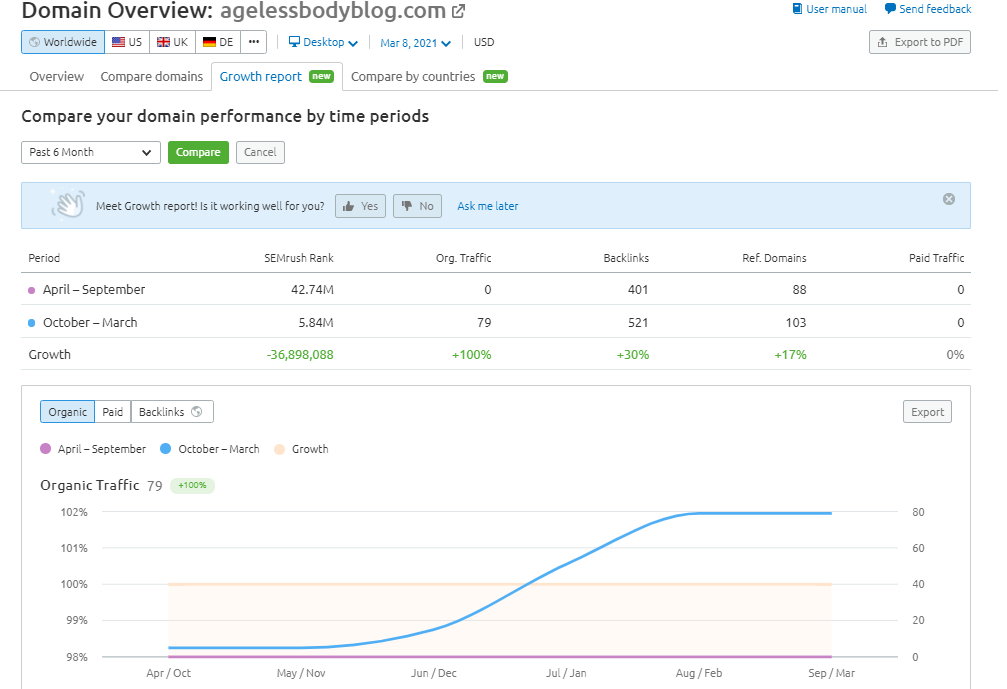This screenshot has width=1007, height=689.
Task: Click the +30% backlinks growth value
Action: point(633,354)
